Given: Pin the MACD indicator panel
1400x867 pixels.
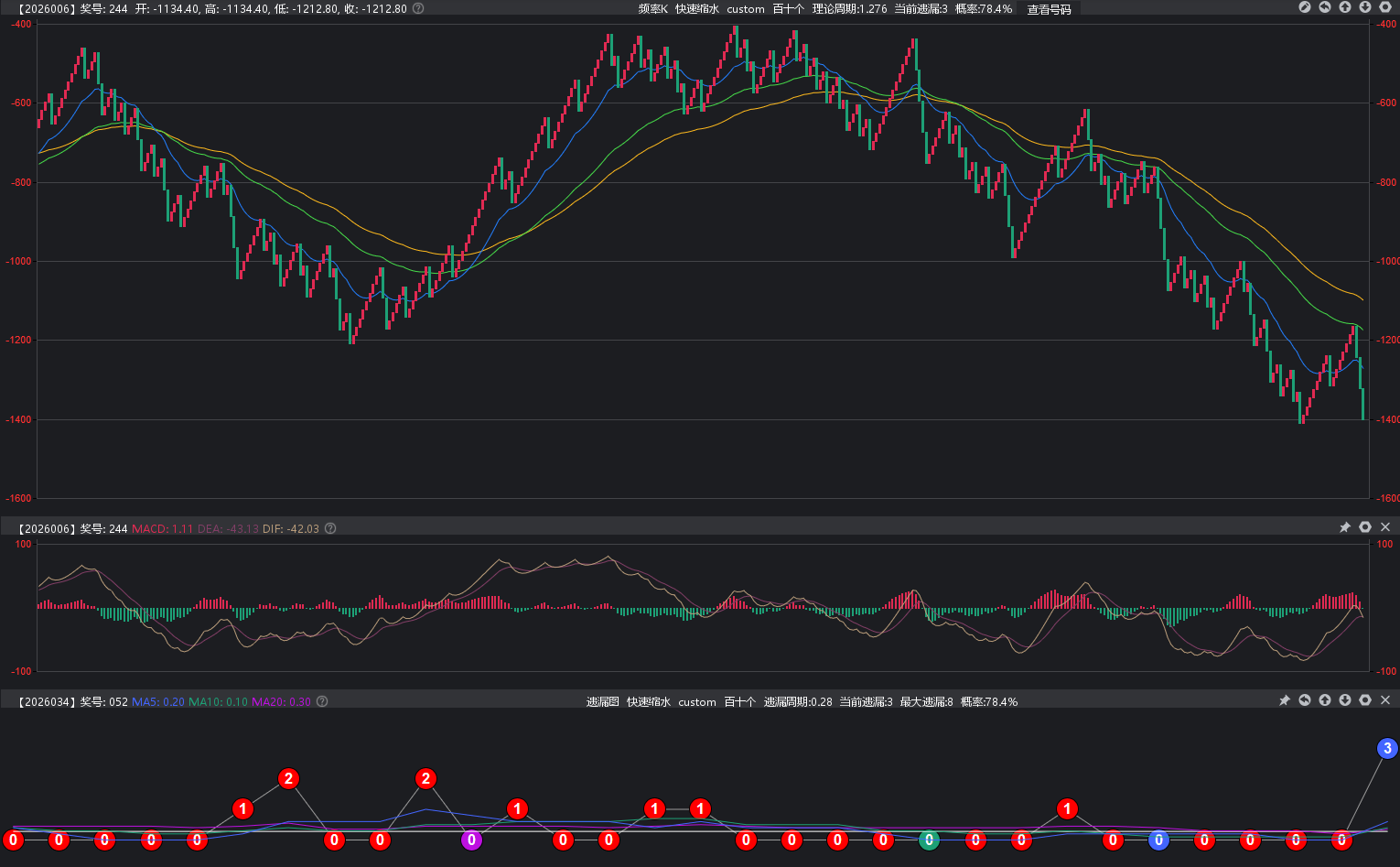Looking at the screenshot, I should [x=1345, y=527].
